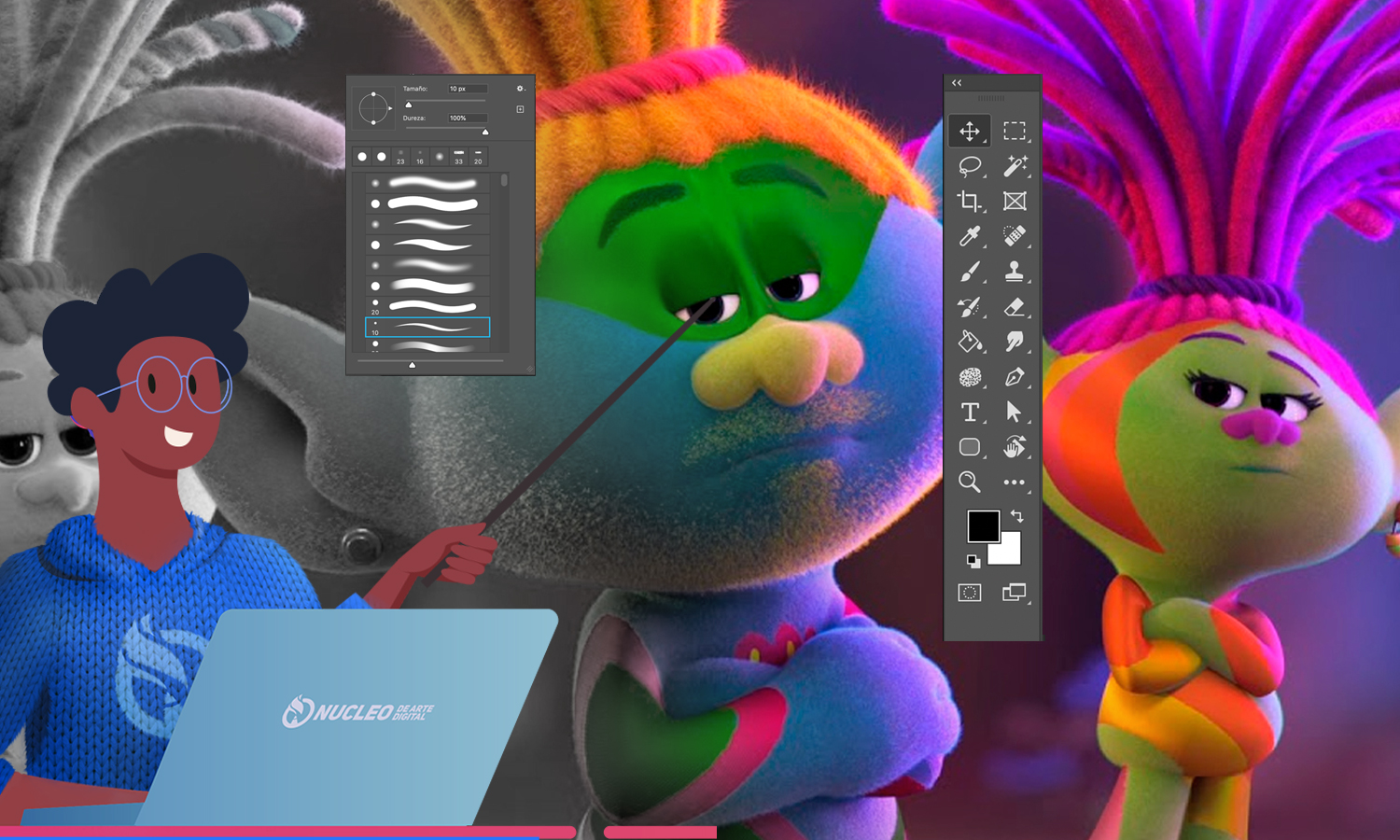Click the Tamaño size slider handle
This screenshot has height=840, width=1400.
coord(409,105)
